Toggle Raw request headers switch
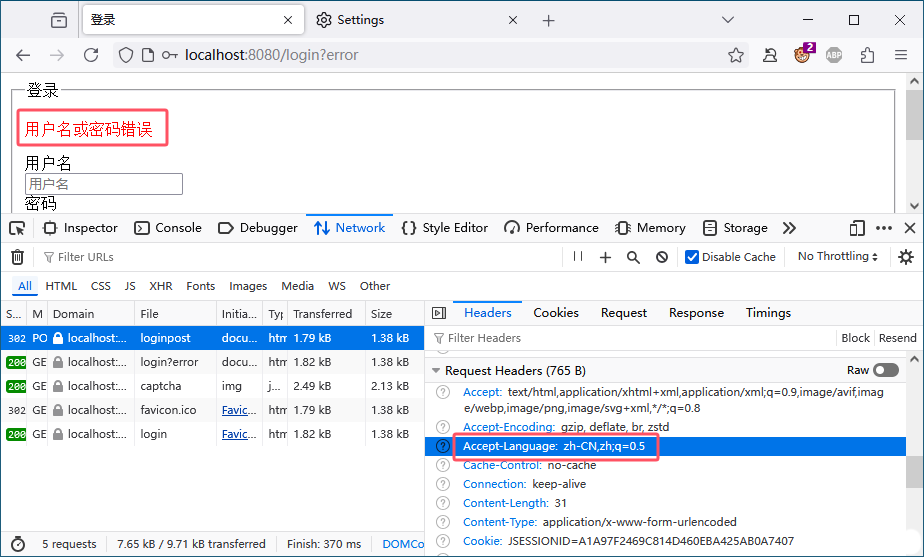 (886, 370)
